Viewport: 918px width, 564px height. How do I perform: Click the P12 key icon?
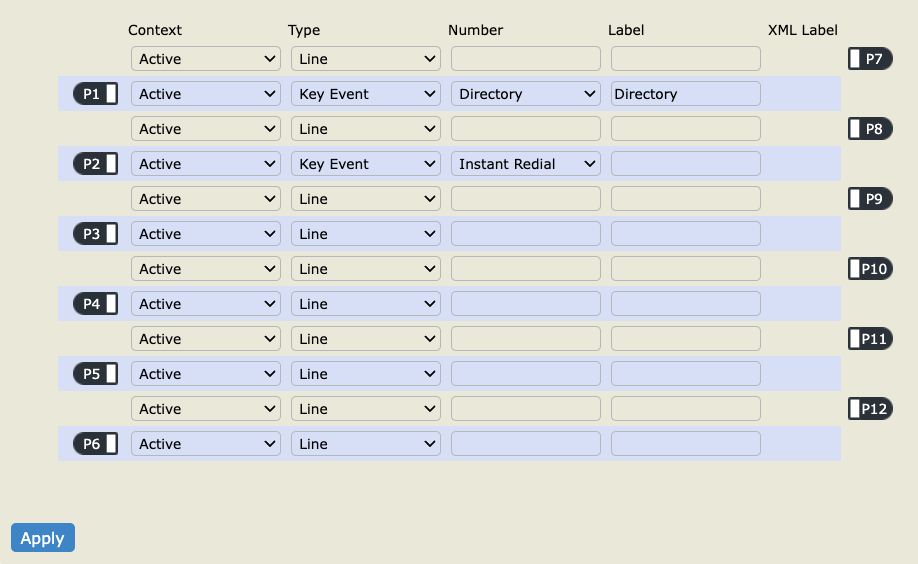870,409
